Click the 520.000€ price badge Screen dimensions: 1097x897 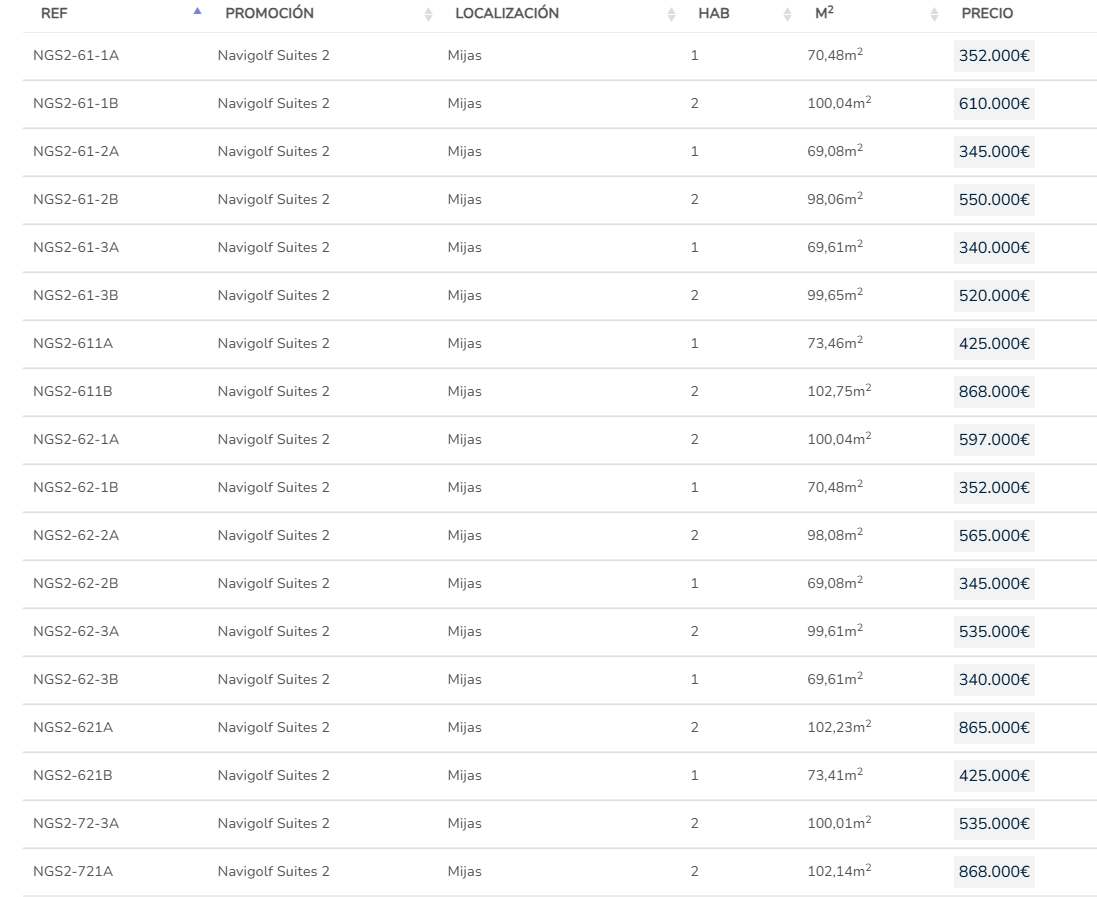tap(993, 296)
